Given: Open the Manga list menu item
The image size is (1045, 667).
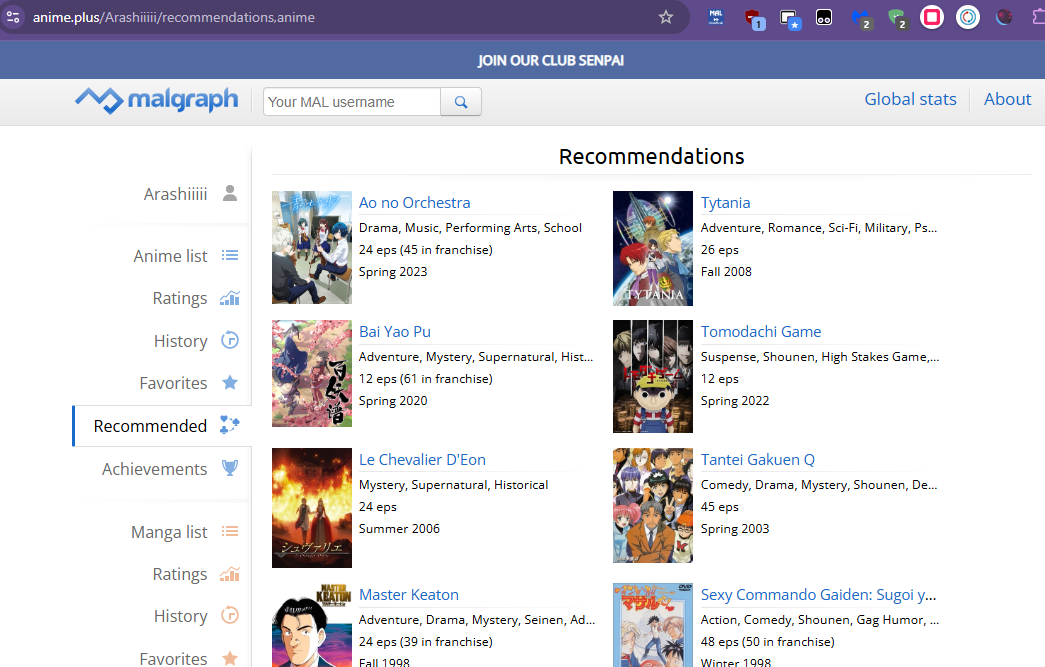Looking at the screenshot, I should pyautogui.click(x=169, y=532).
